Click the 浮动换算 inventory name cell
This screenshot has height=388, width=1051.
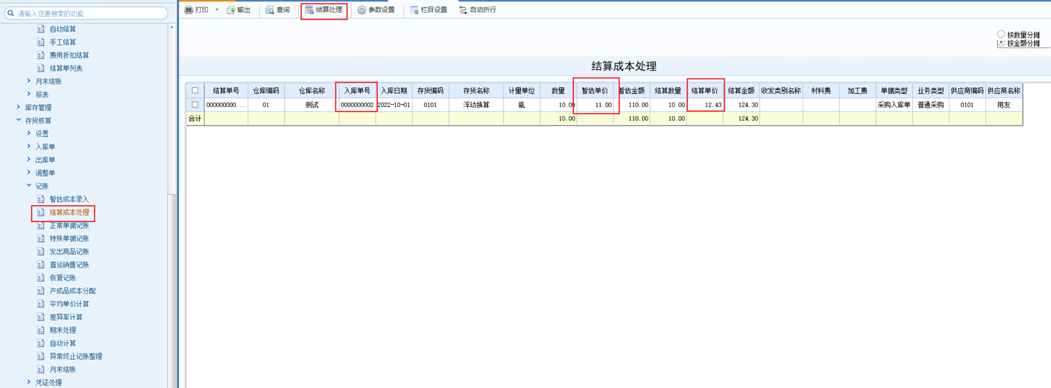[x=477, y=105]
